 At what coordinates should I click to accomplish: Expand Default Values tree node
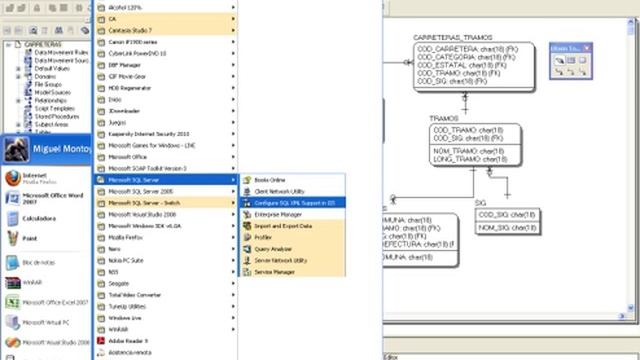point(18,69)
